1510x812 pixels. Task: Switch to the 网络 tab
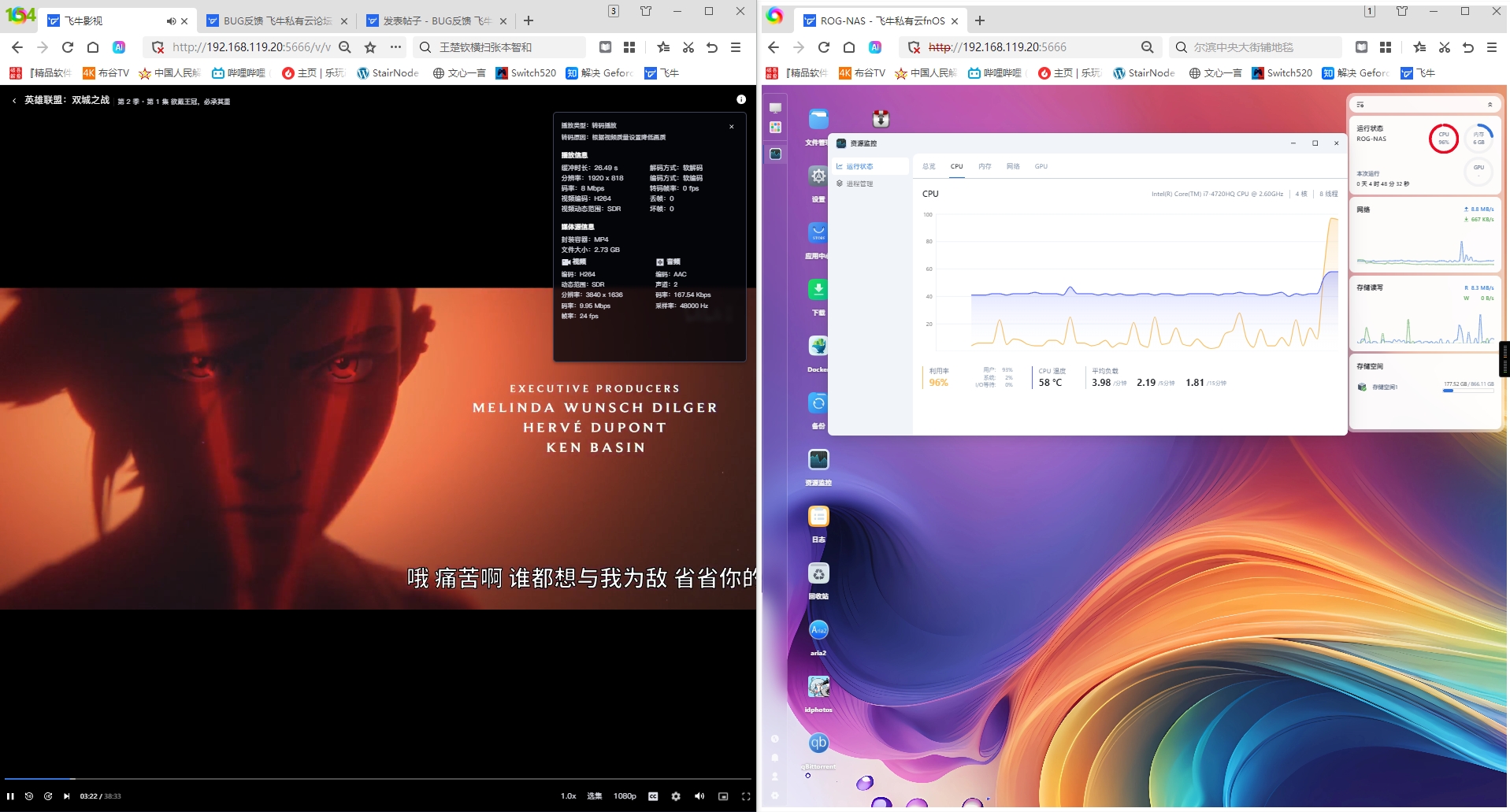click(x=1013, y=166)
